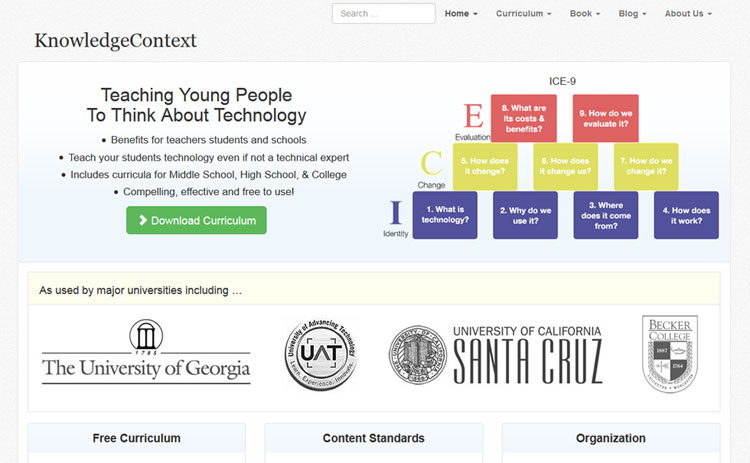
Task: Click the UAT round seal logo
Action: tap(321, 354)
